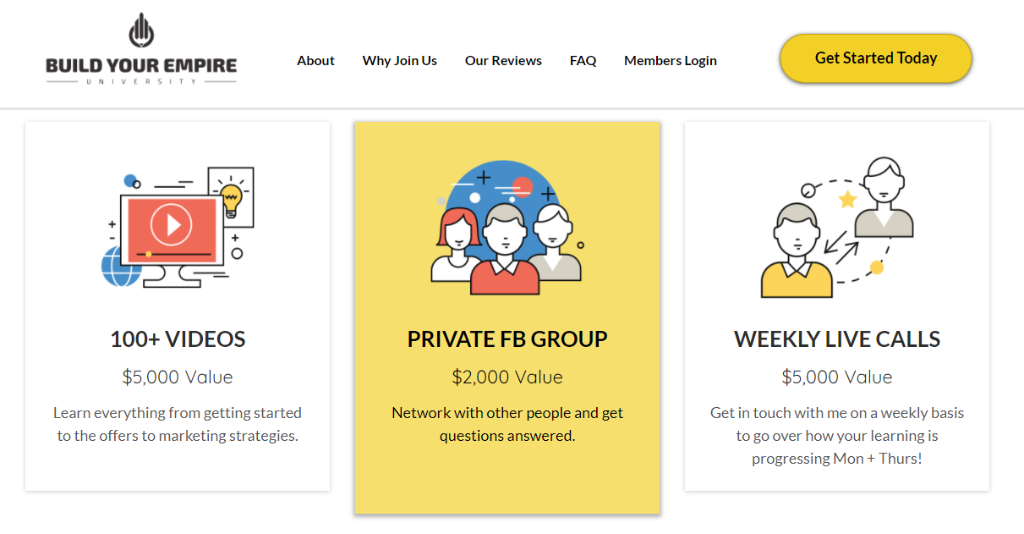Open the Why Join Us page
This screenshot has height=534, width=1024.
pyautogui.click(x=400, y=61)
